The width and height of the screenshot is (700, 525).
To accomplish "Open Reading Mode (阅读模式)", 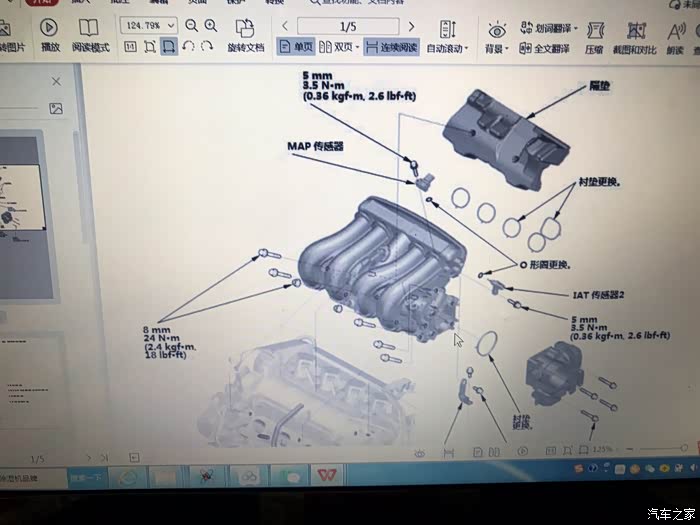I will coord(90,28).
